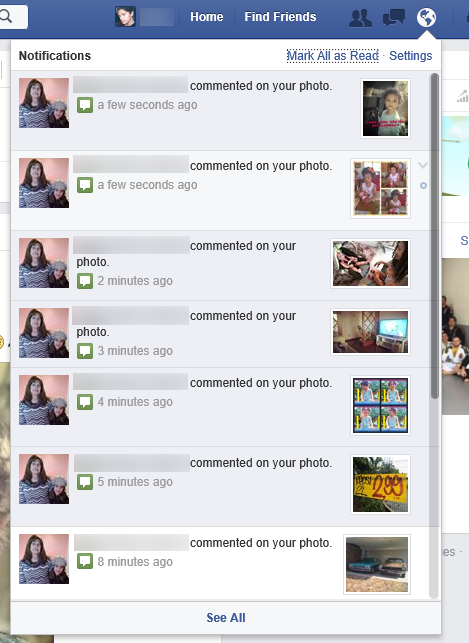
Task: Click the commenter avatar on the 5 minutes ago notification
Action: click(44, 479)
